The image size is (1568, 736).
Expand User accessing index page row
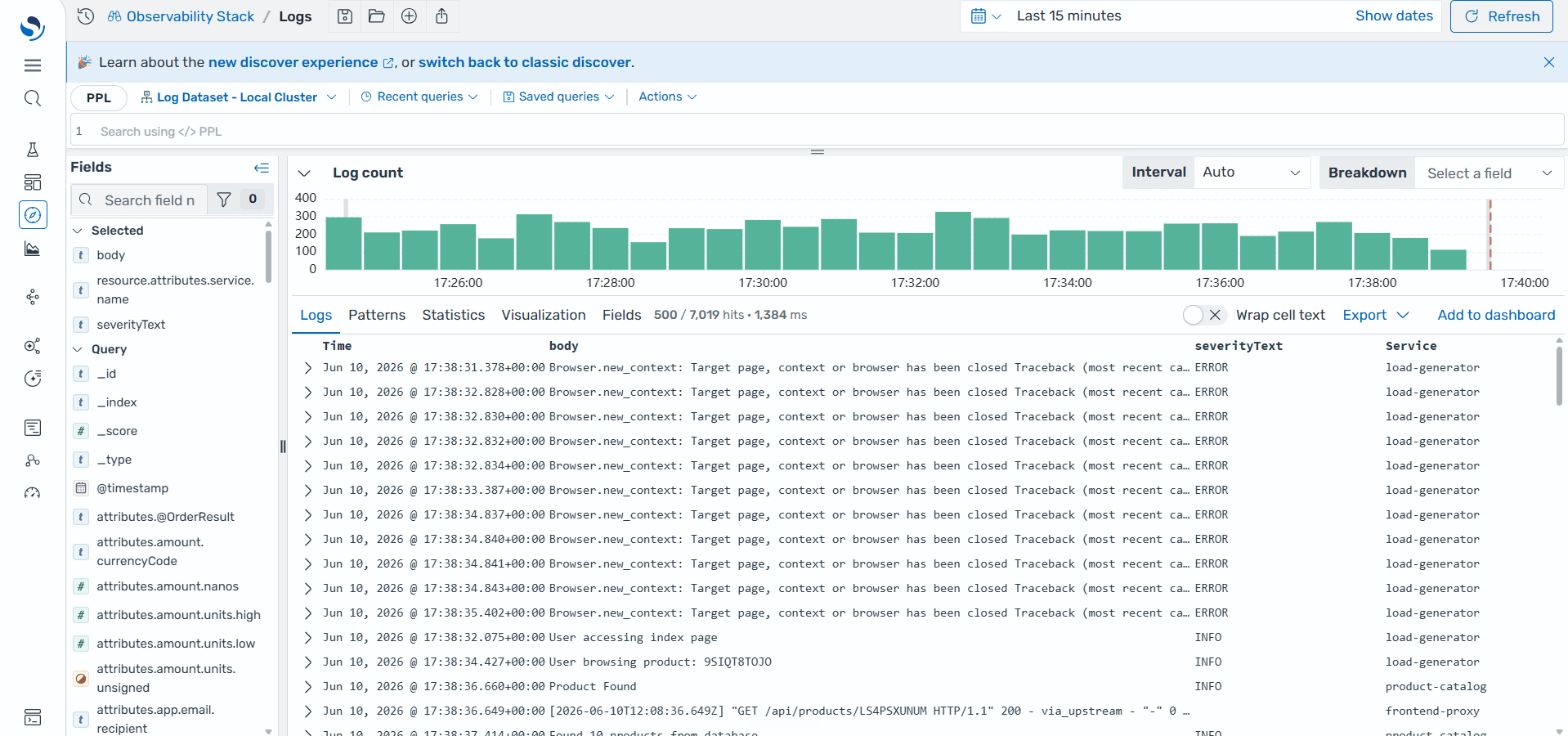(308, 638)
